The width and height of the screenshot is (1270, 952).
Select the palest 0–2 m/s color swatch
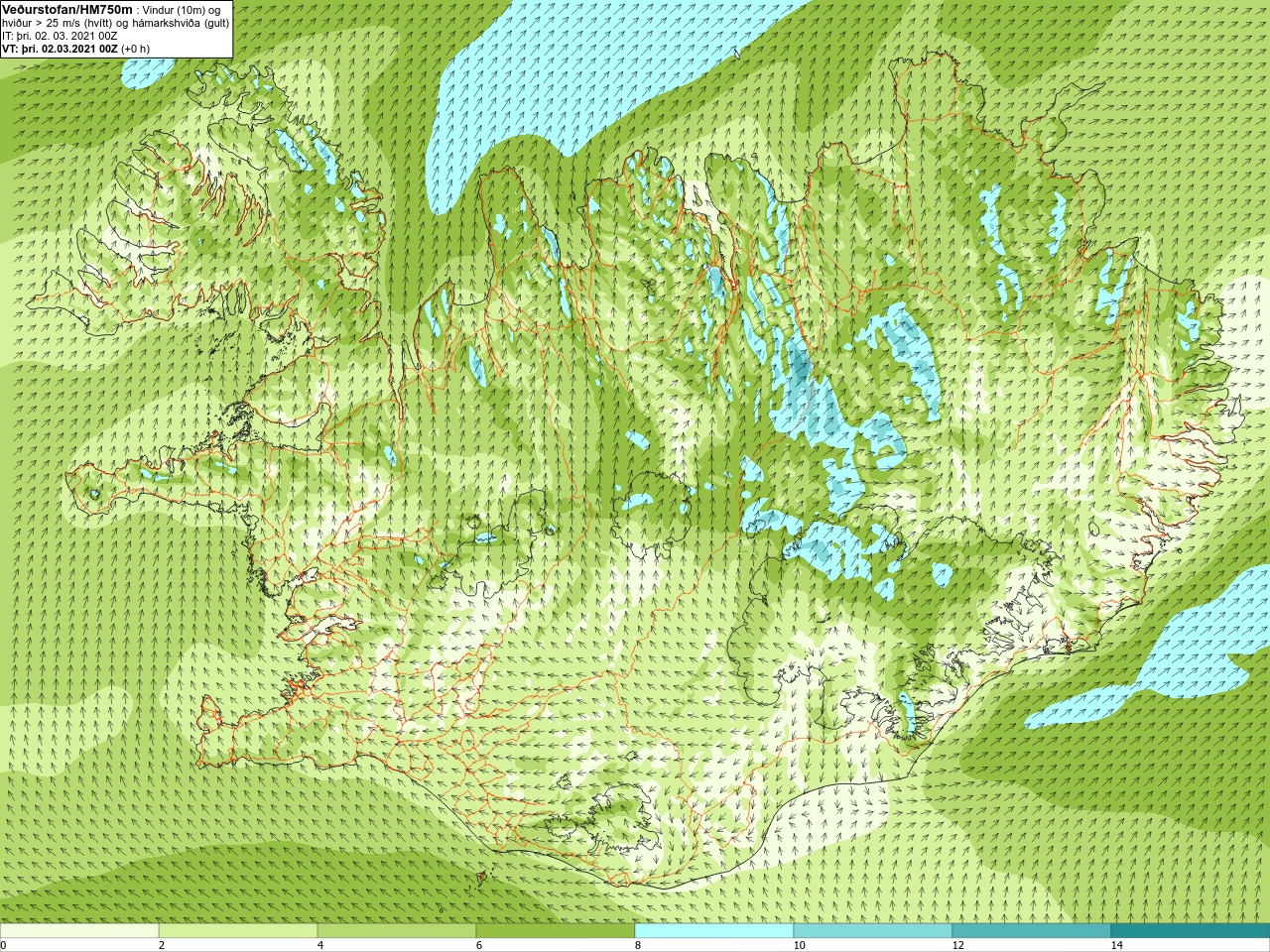79,931
